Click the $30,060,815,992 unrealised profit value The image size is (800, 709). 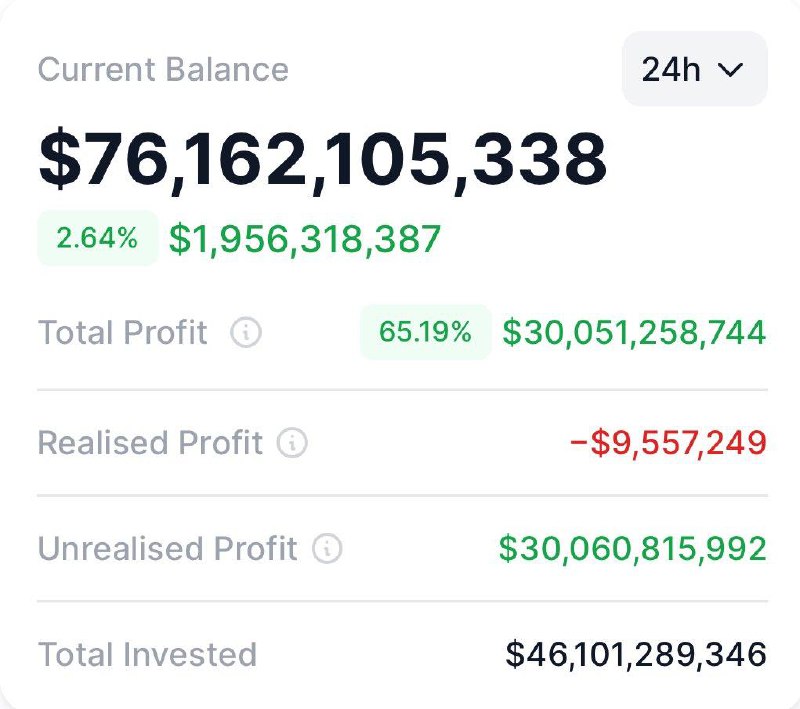pos(632,549)
